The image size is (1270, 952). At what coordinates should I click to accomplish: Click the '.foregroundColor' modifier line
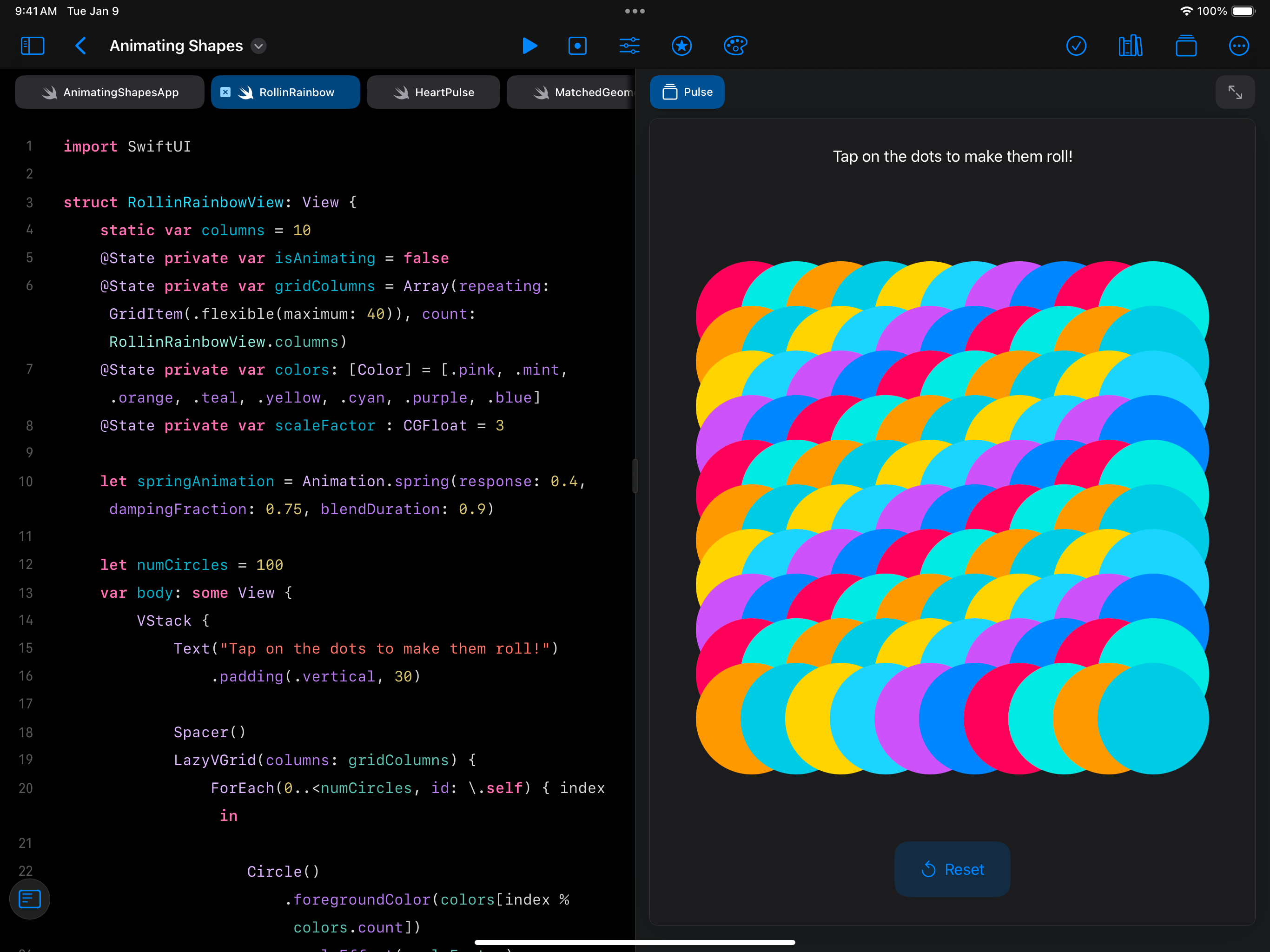pyautogui.click(x=427, y=900)
